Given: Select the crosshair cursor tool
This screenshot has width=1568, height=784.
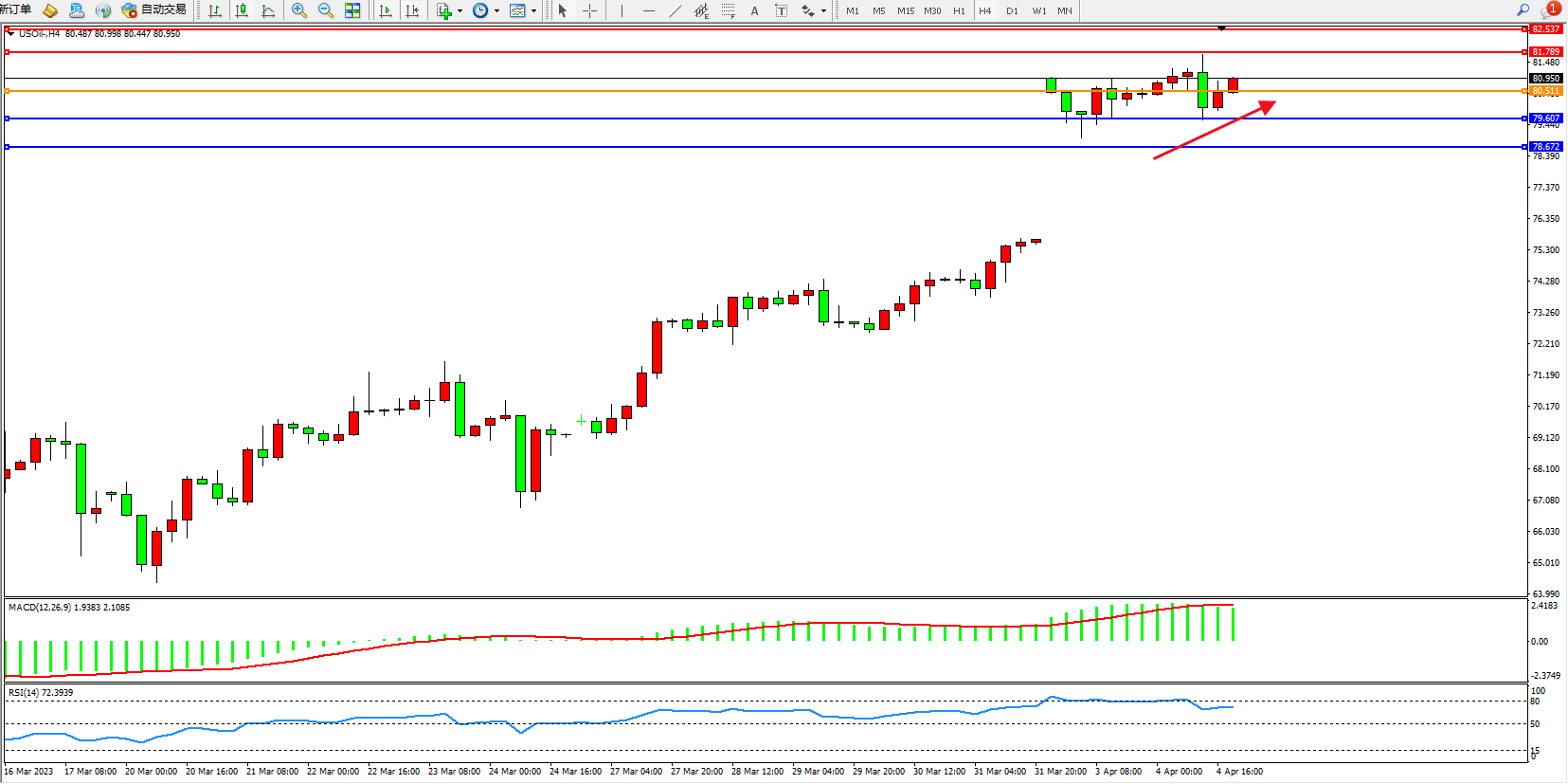Looking at the screenshot, I should (x=589, y=10).
